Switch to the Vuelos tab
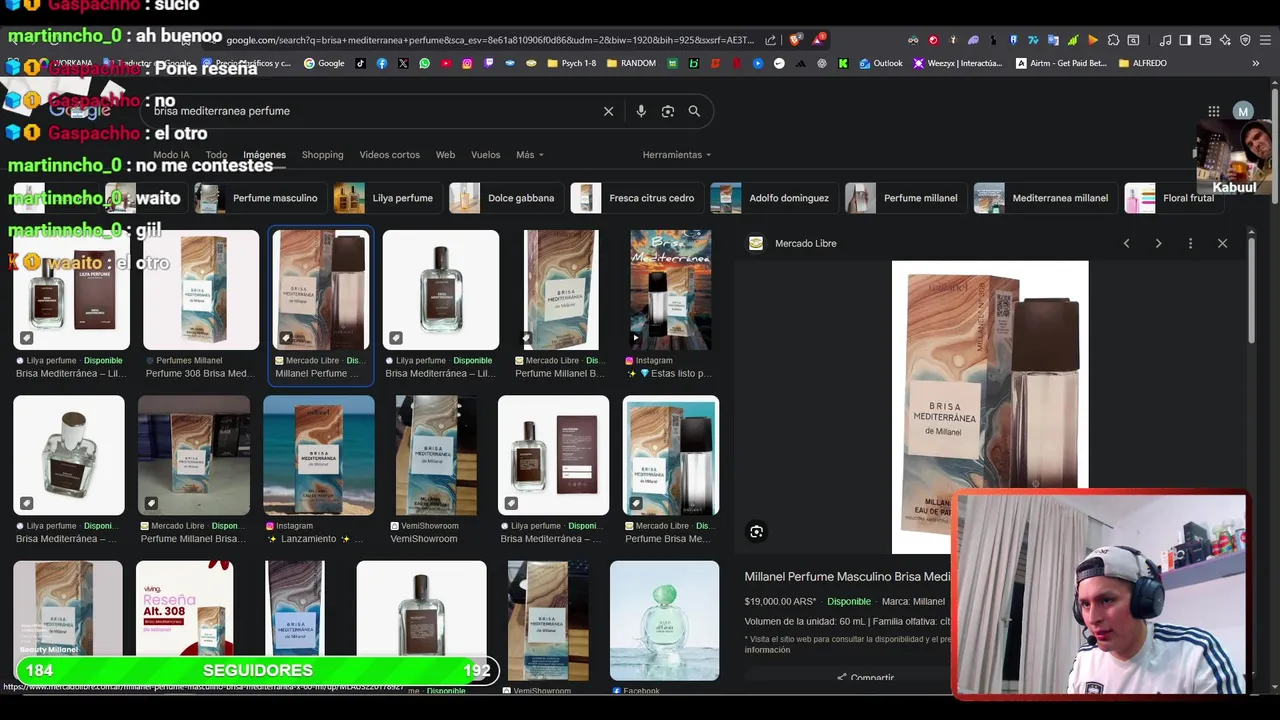 485,155
